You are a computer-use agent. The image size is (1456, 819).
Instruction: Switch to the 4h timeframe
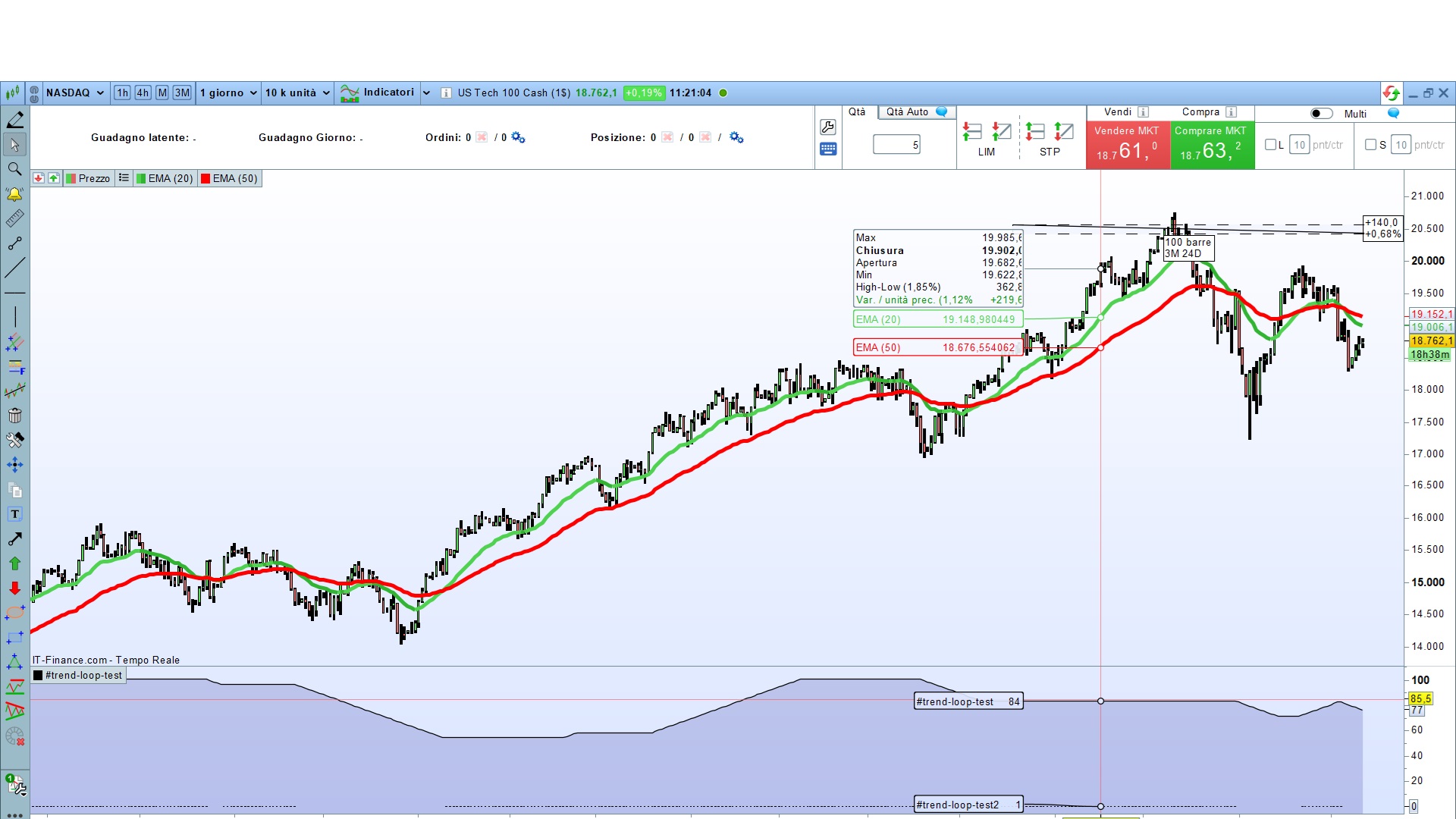(143, 93)
